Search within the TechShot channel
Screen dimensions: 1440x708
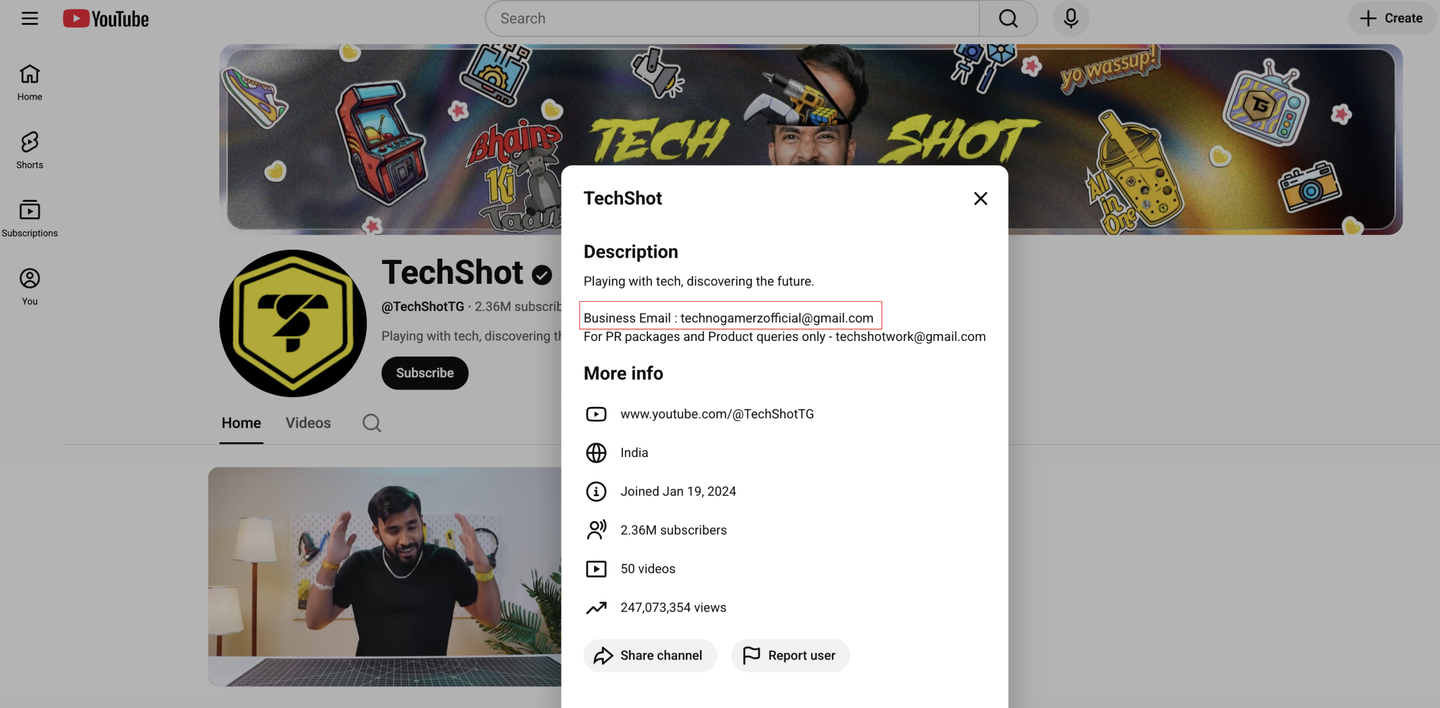coord(372,423)
